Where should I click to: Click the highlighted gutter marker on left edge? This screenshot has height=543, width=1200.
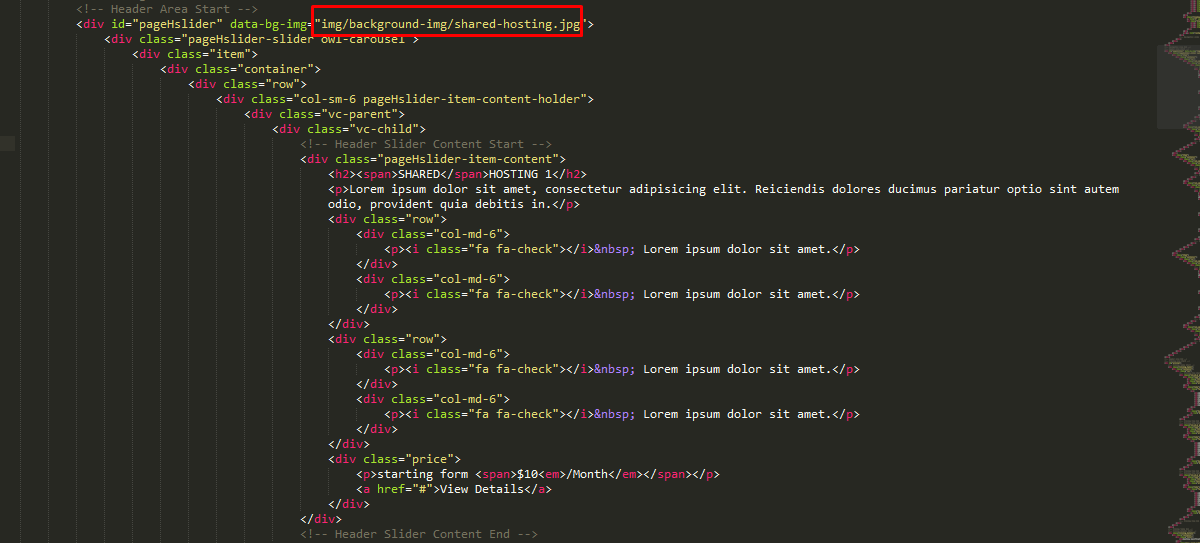tap(8, 144)
